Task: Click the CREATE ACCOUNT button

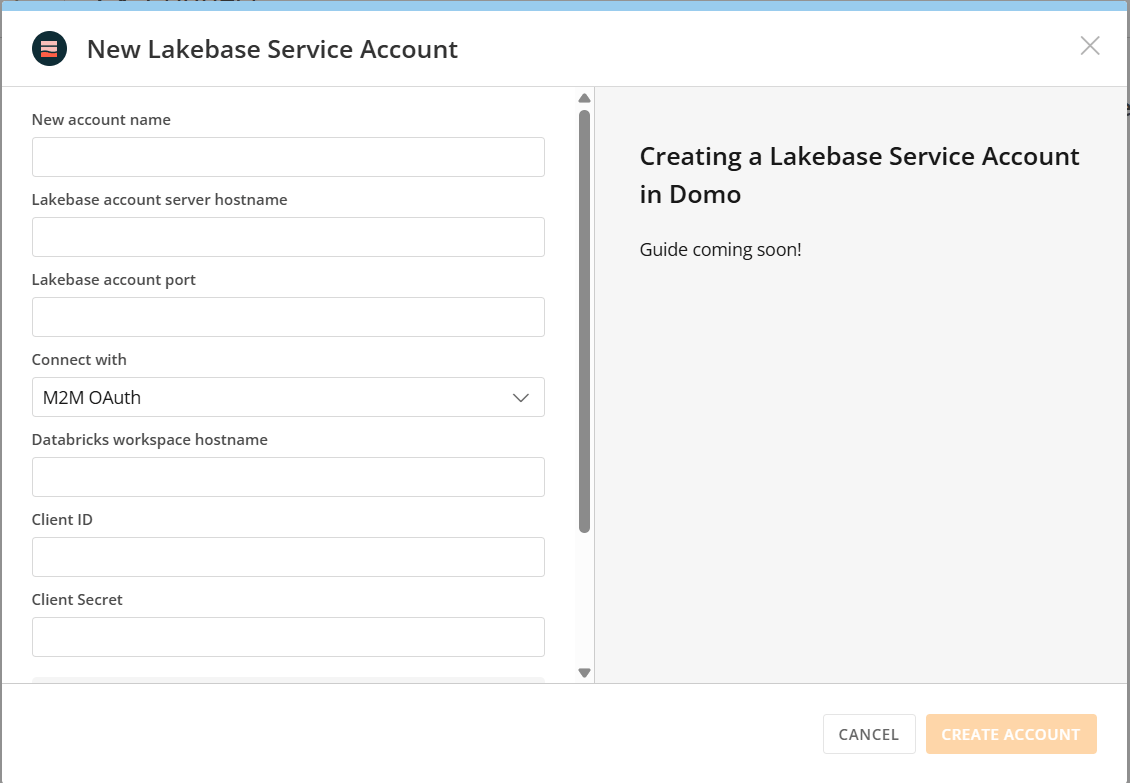Action: 1011,734
